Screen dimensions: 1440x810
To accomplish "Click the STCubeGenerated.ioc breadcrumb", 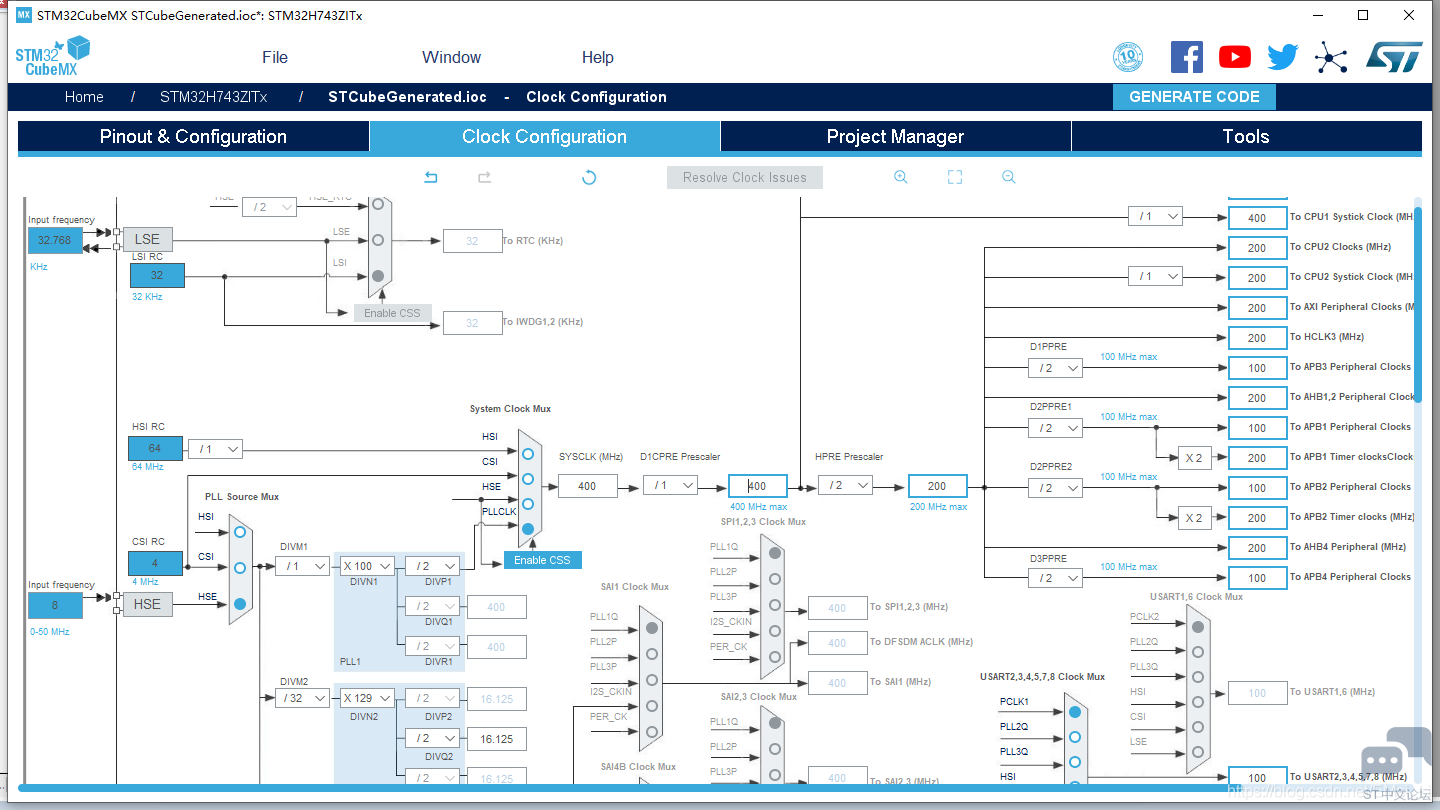I will 408,97.
